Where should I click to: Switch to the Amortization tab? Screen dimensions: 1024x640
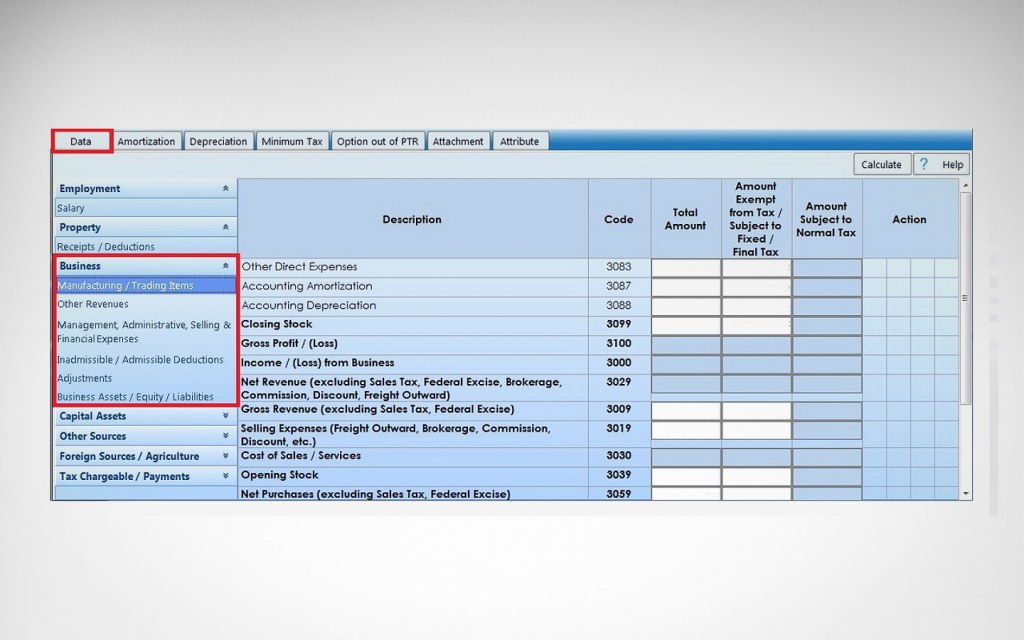point(146,141)
